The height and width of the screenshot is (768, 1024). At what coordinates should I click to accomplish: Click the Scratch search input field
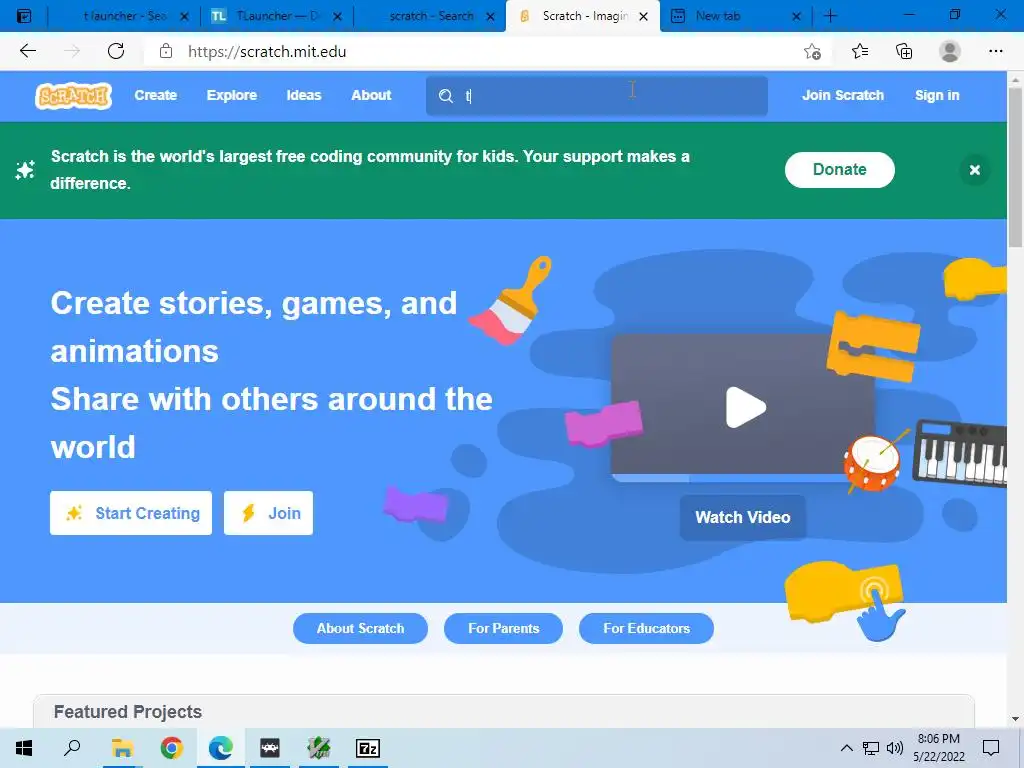(x=597, y=96)
